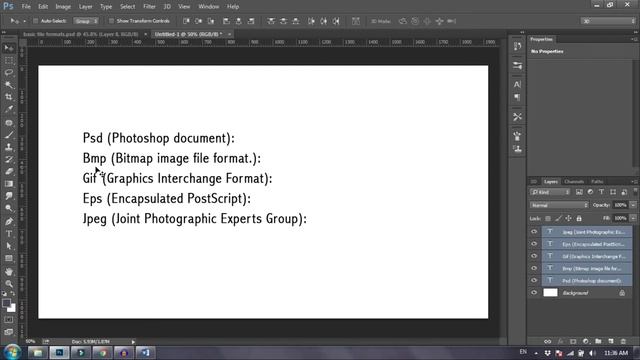This screenshot has height=360, width=640.
Task: Open the Layer menu
Action: pyautogui.click(x=85, y=7)
